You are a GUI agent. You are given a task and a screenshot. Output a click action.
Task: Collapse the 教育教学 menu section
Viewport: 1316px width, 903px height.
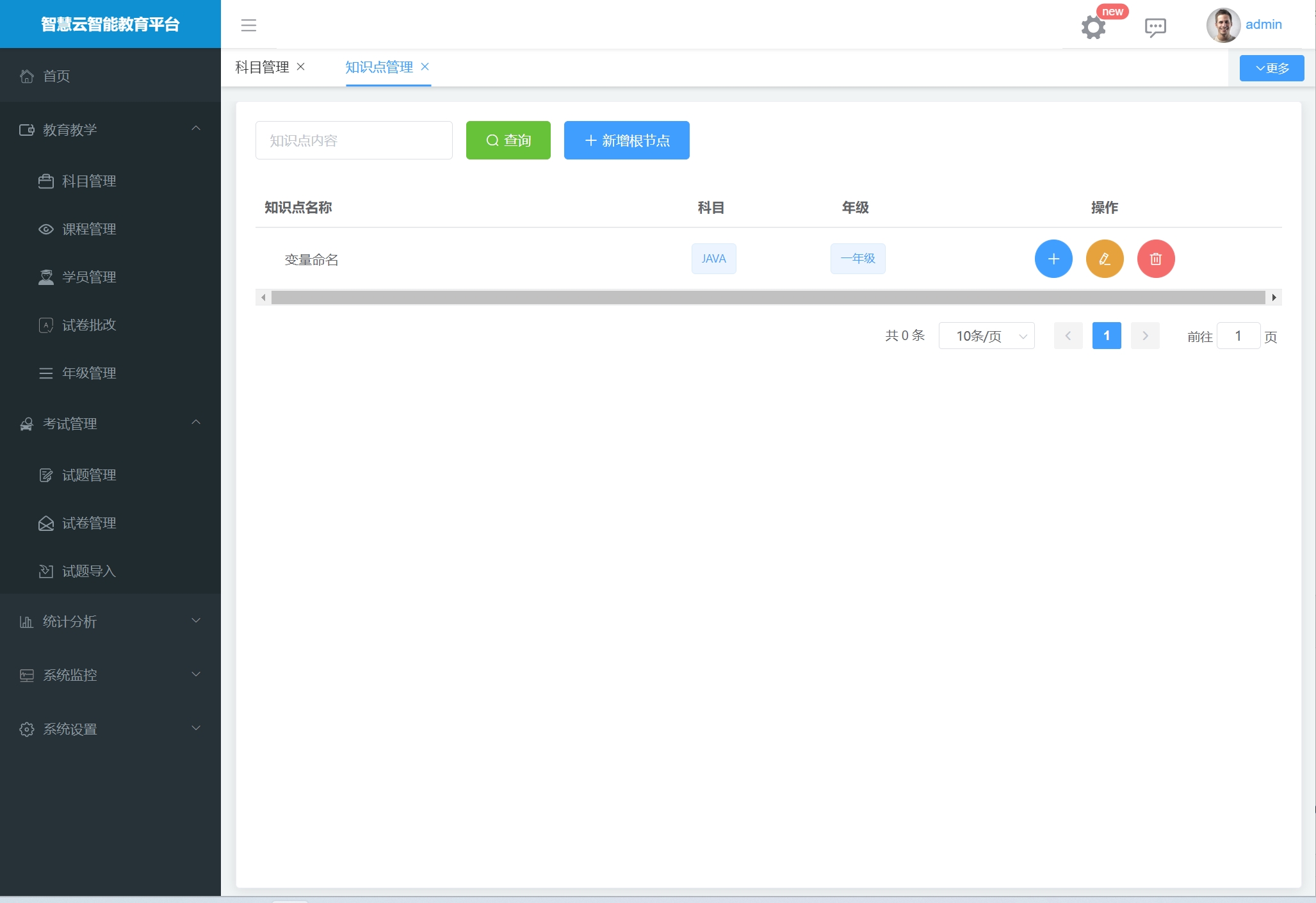click(110, 129)
